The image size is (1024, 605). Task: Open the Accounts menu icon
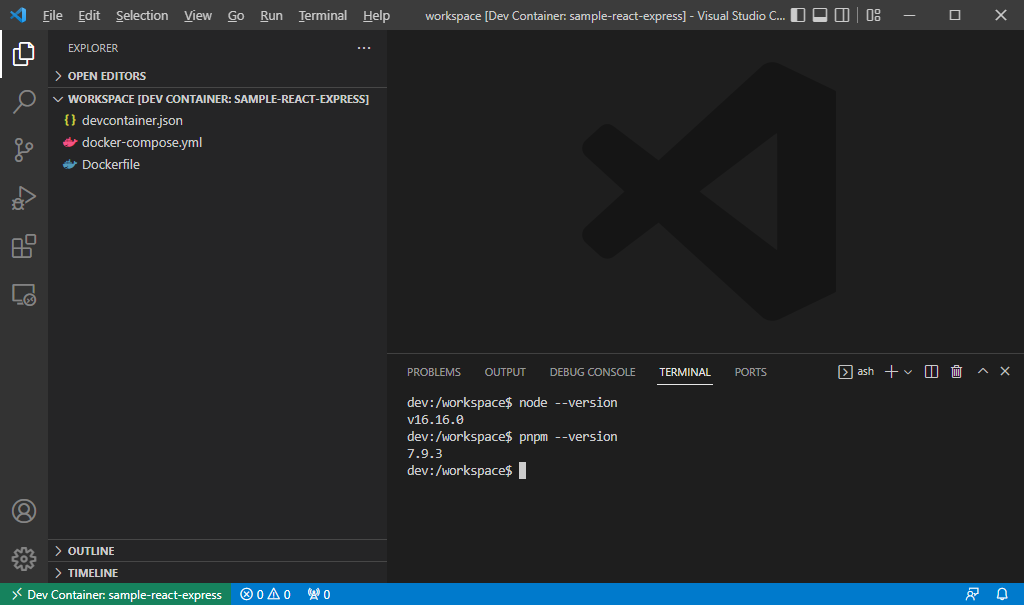click(x=24, y=511)
